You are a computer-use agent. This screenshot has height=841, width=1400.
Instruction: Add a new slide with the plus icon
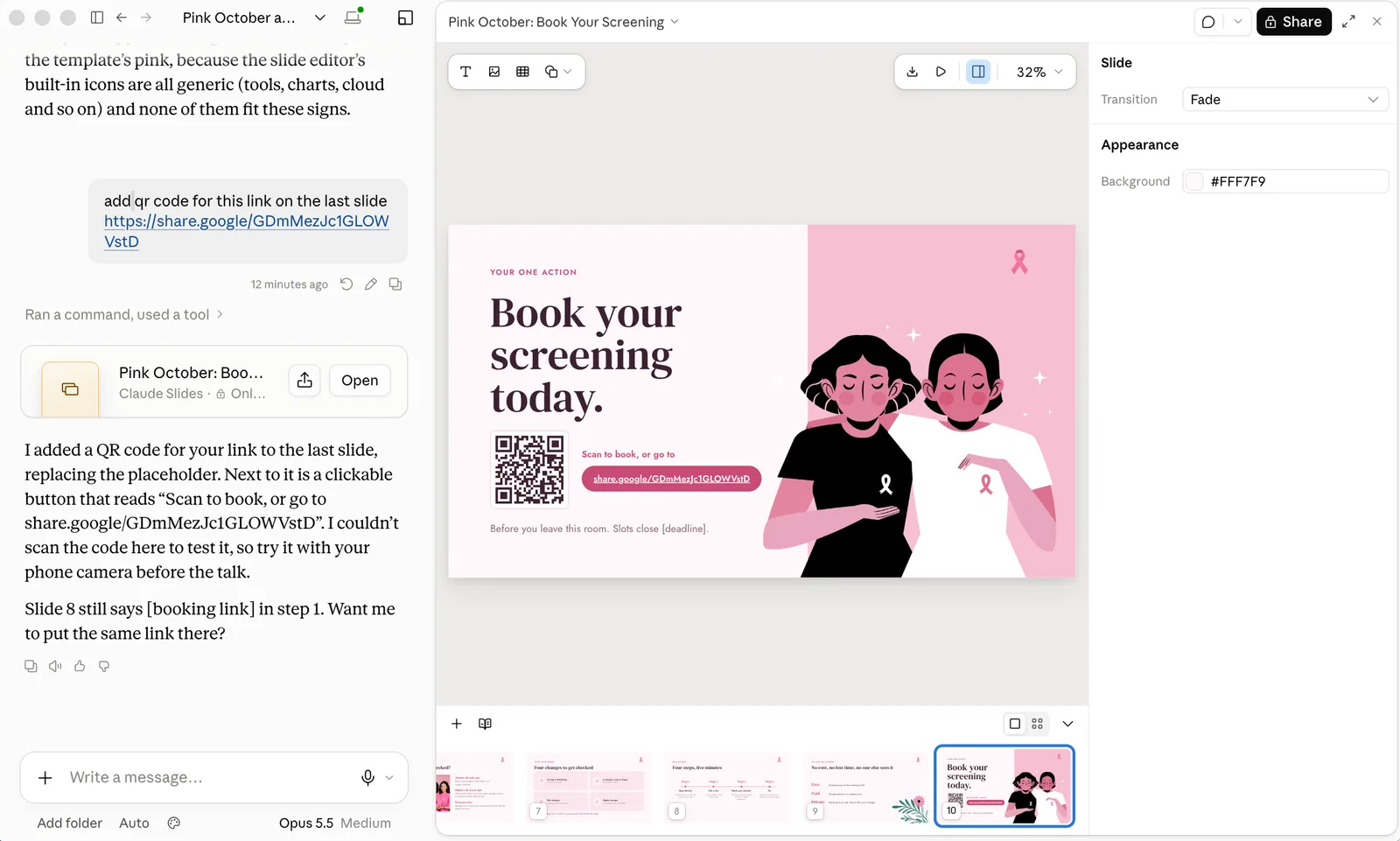[x=456, y=724]
